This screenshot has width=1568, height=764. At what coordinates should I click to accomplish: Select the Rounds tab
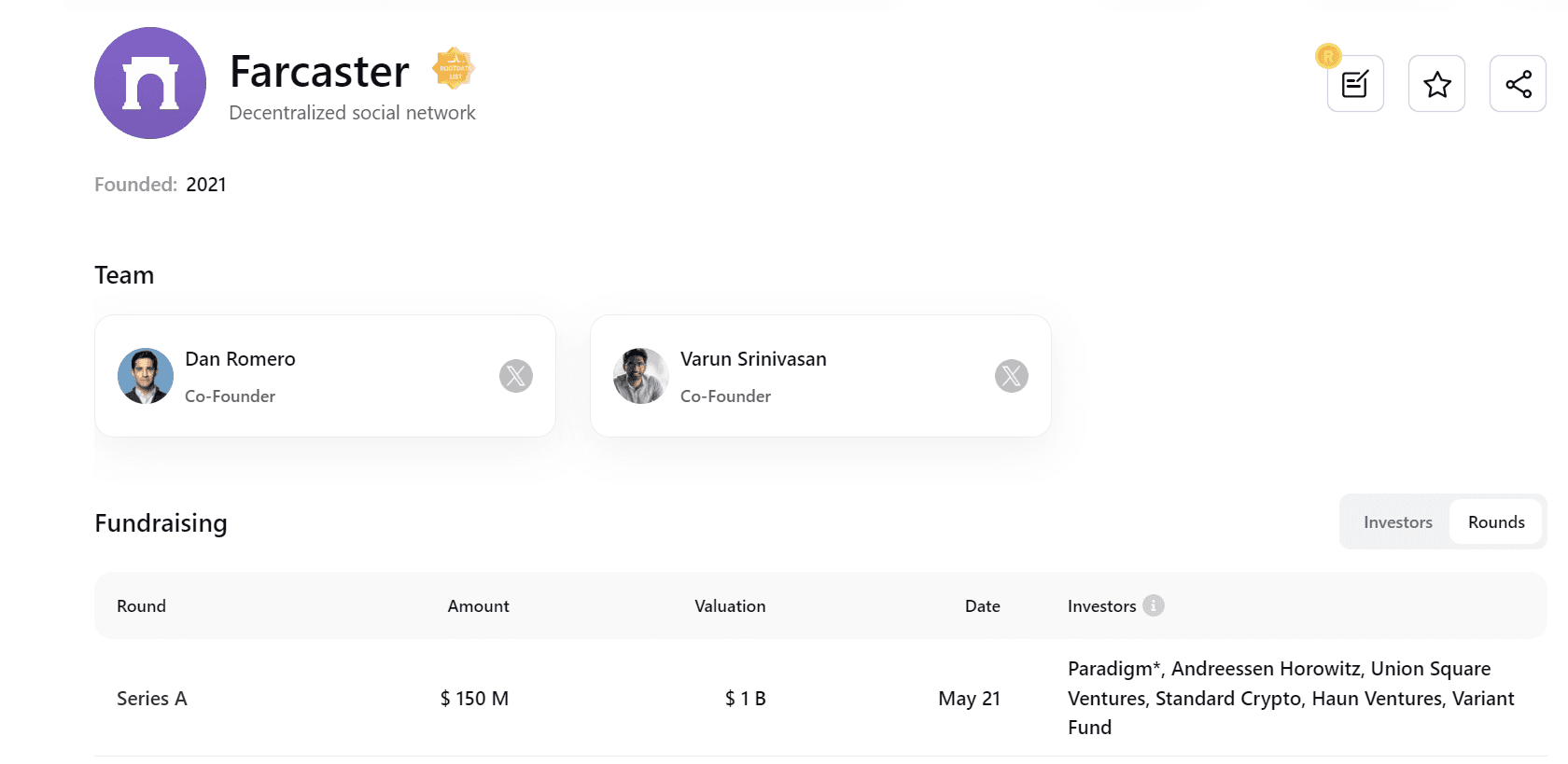point(1495,522)
